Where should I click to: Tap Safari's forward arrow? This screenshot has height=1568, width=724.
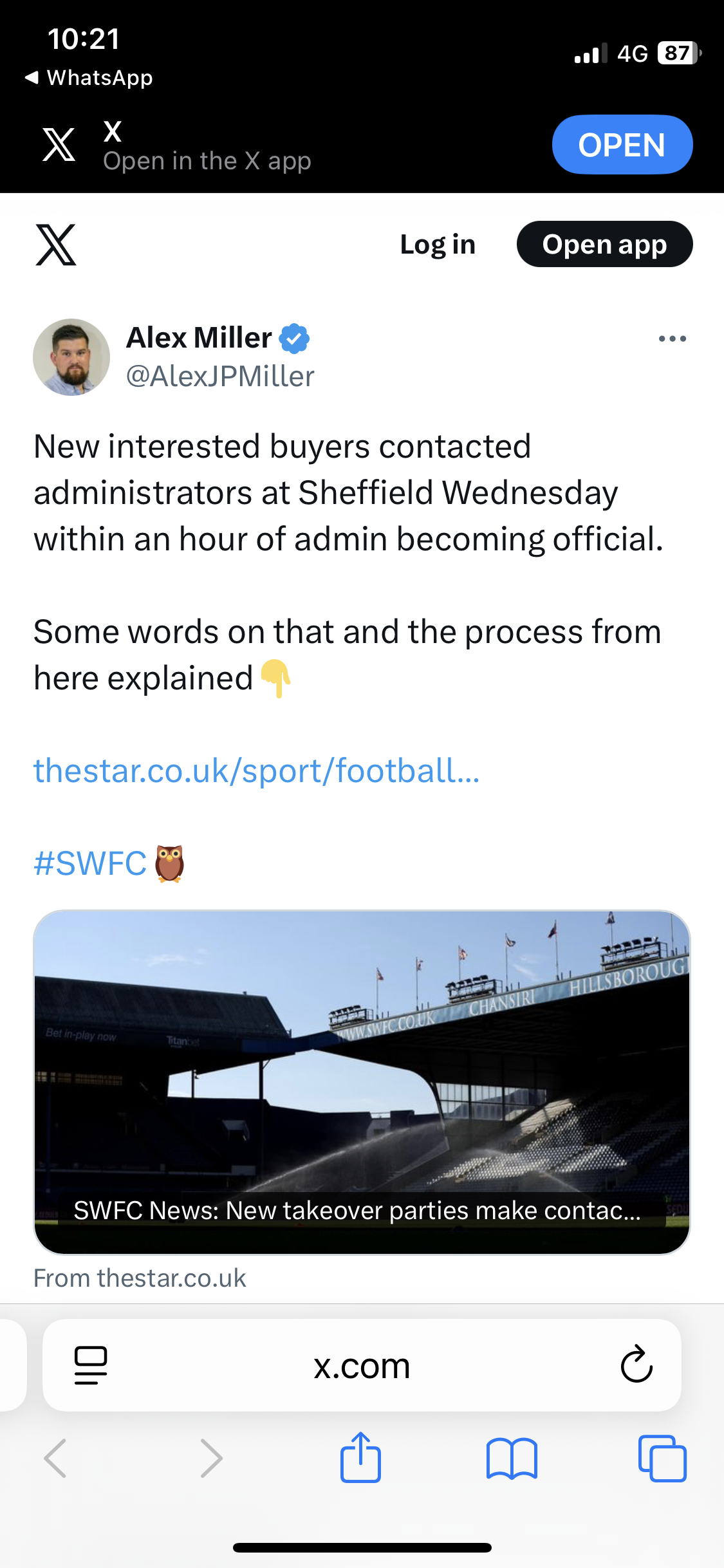tap(211, 1458)
